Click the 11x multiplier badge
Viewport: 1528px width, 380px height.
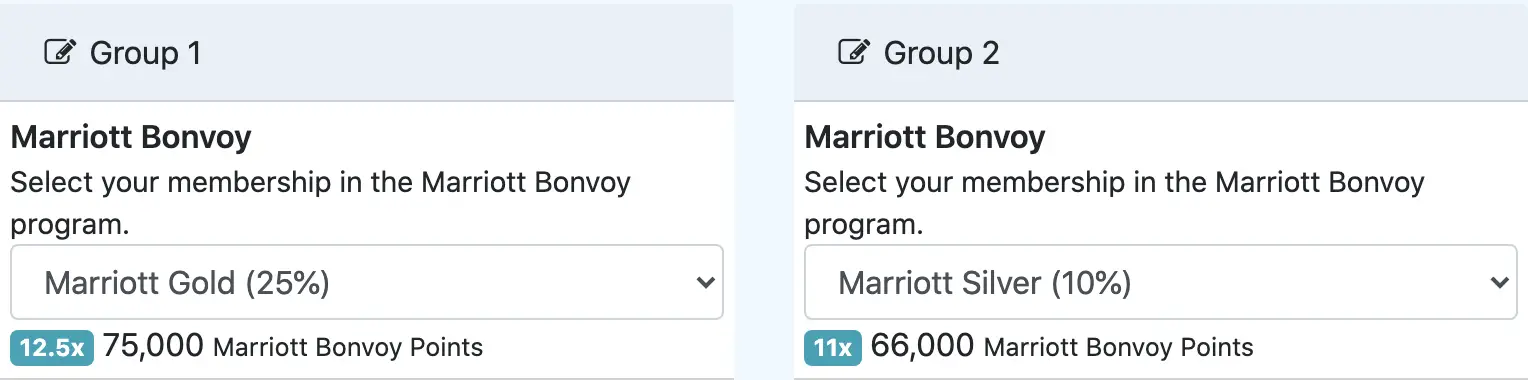pos(832,348)
